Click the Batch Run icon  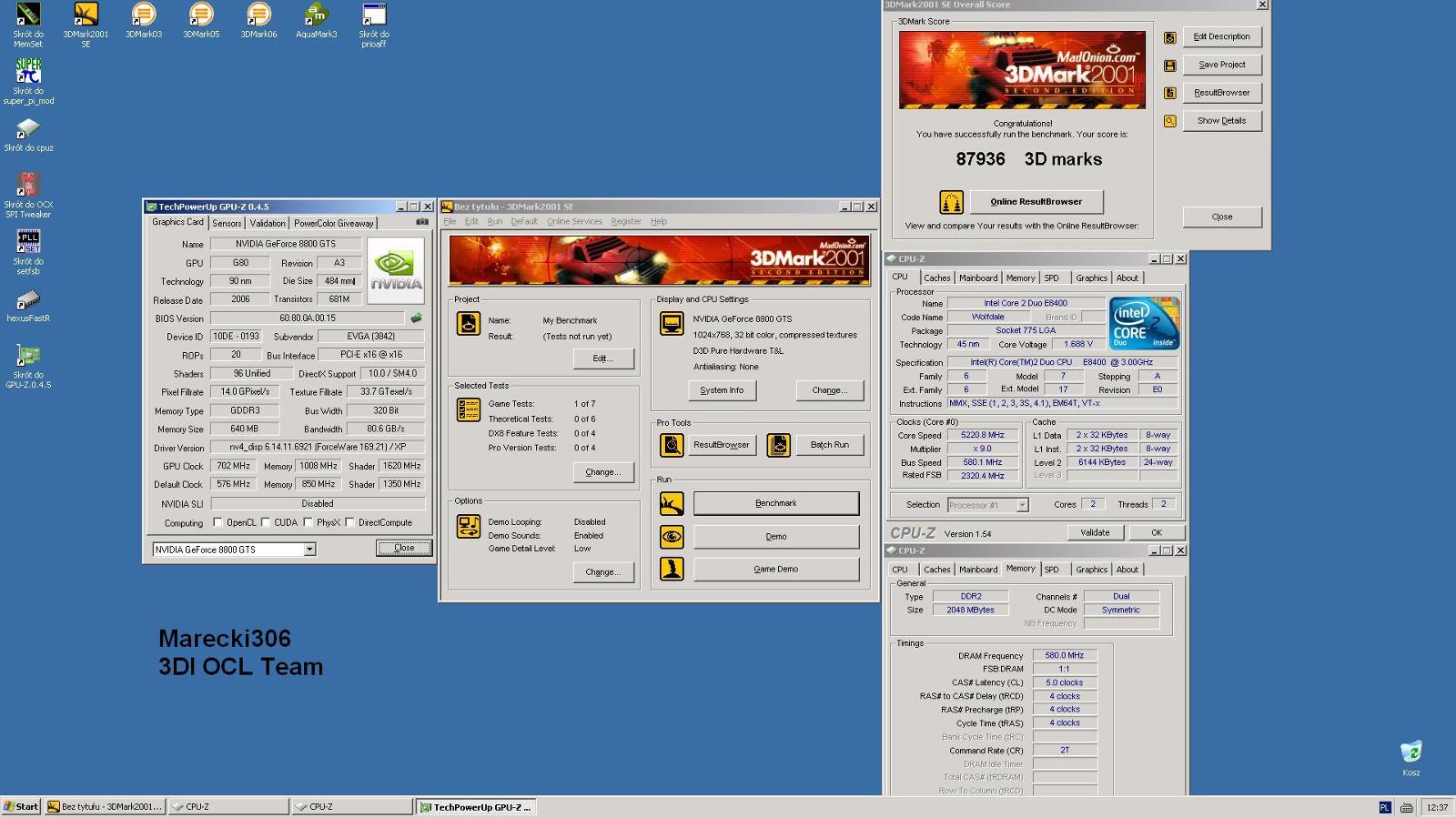pyautogui.click(x=779, y=445)
